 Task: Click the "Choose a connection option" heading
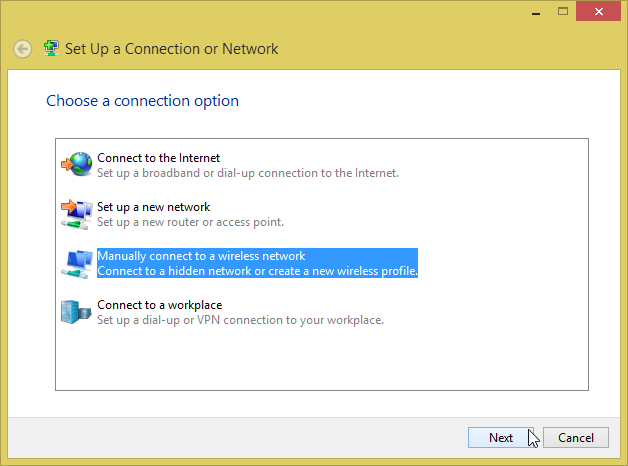tap(143, 101)
